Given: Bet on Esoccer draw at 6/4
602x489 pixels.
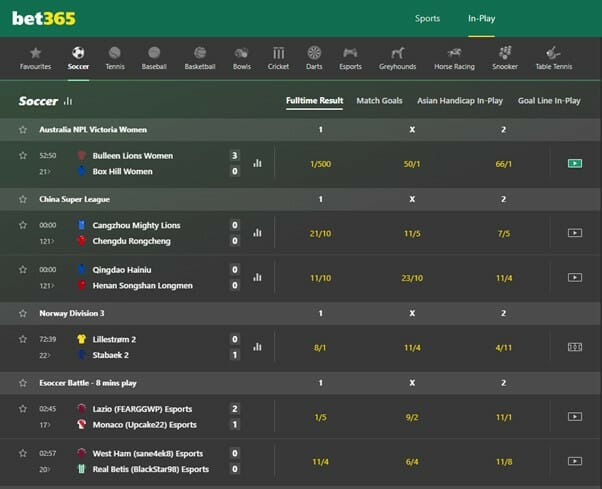Looking at the screenshot, I should [412, 462].
